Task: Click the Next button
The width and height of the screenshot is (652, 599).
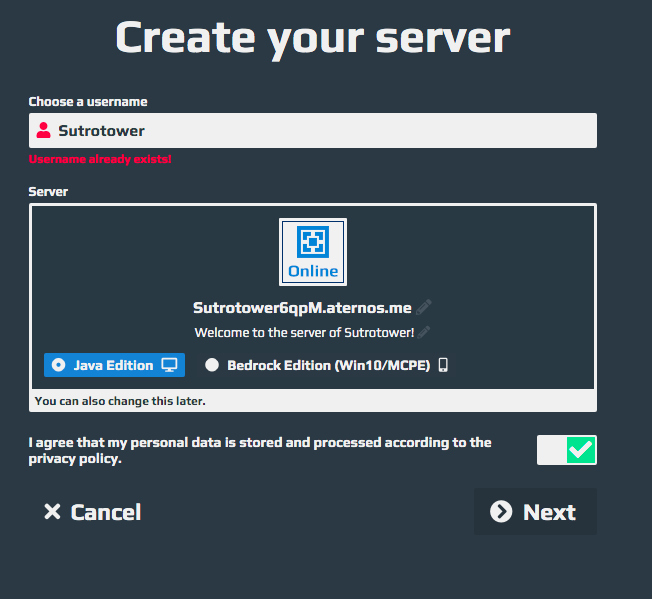Action: [x=535, y=511]
